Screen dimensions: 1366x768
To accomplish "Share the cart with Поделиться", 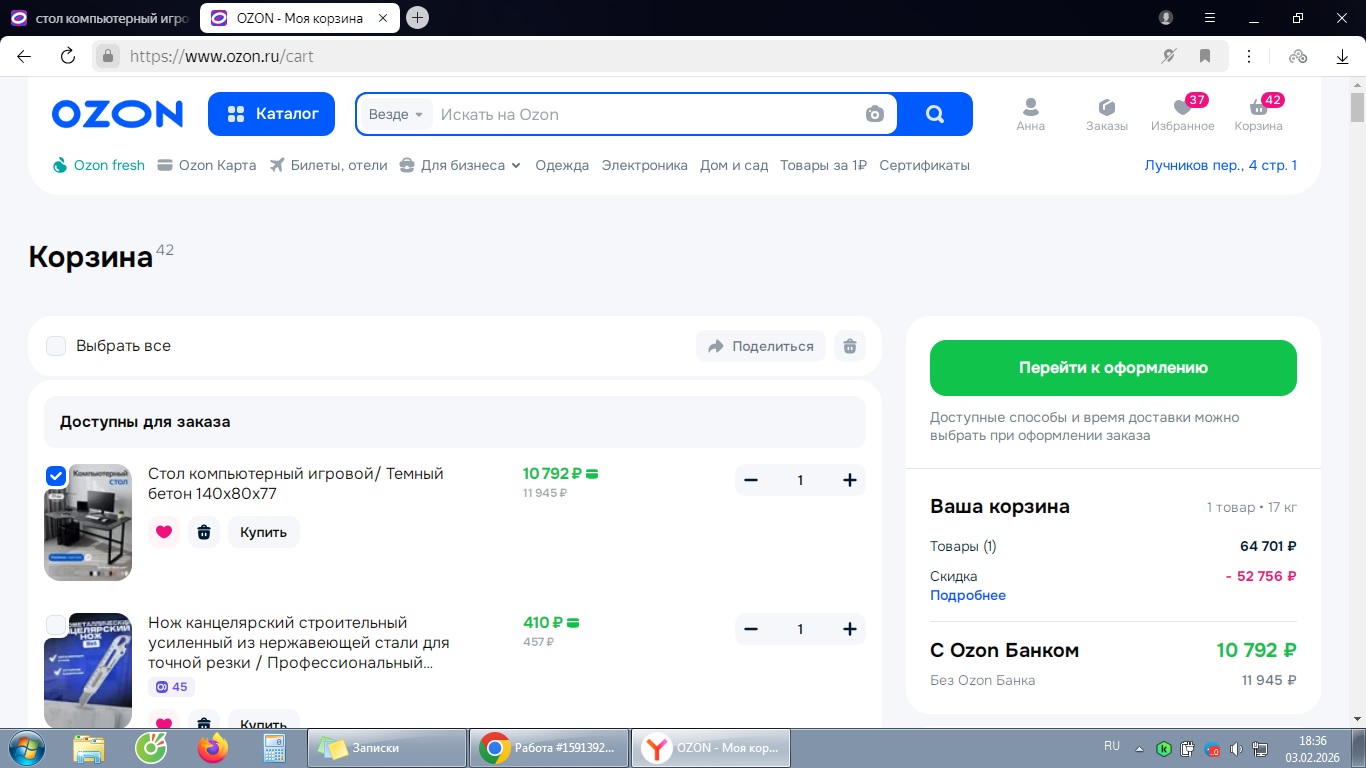I will [x=761, y=346].
